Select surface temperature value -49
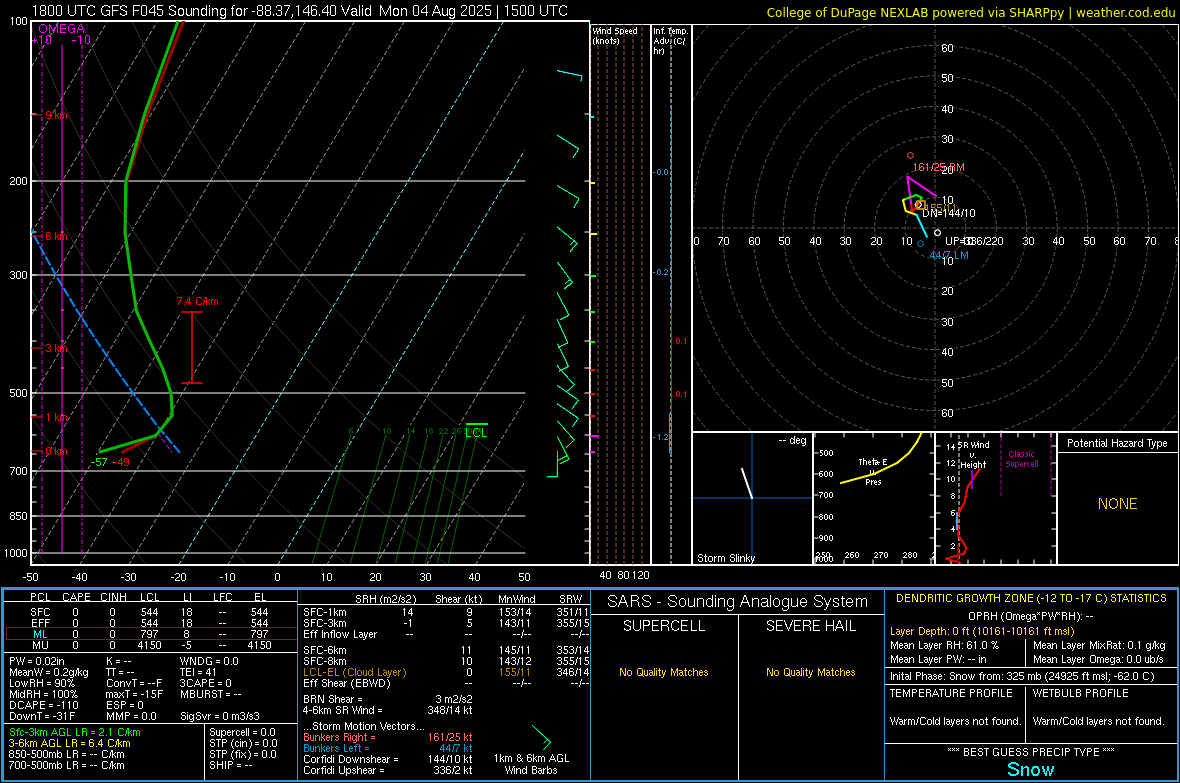This screenshot has height=783, width=1180. coord(121,462)
